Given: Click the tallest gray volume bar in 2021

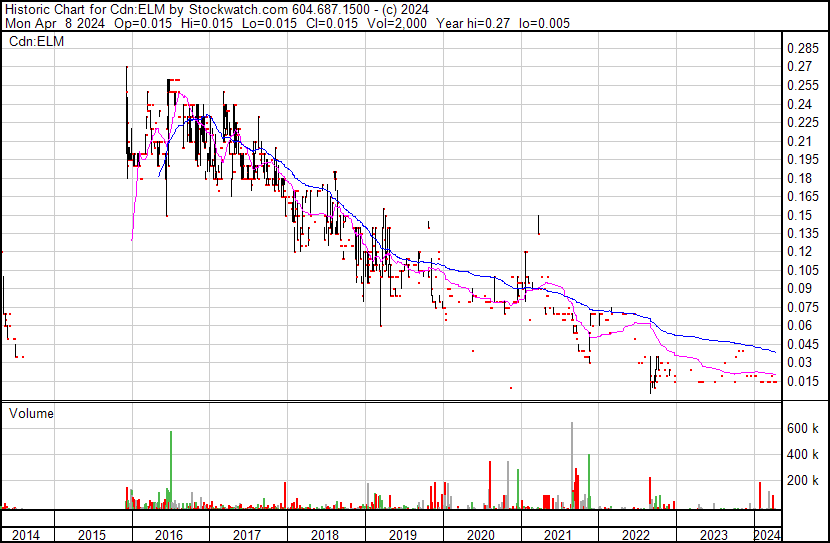Looking at the screenshot, I should (x=572, y=466).
